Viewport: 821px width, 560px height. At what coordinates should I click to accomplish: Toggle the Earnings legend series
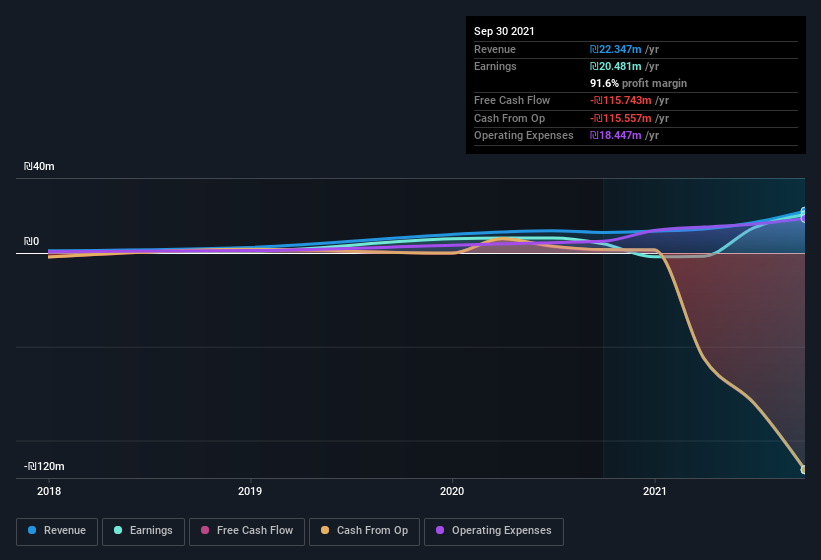pyautogui.click(x=143, y=531)
